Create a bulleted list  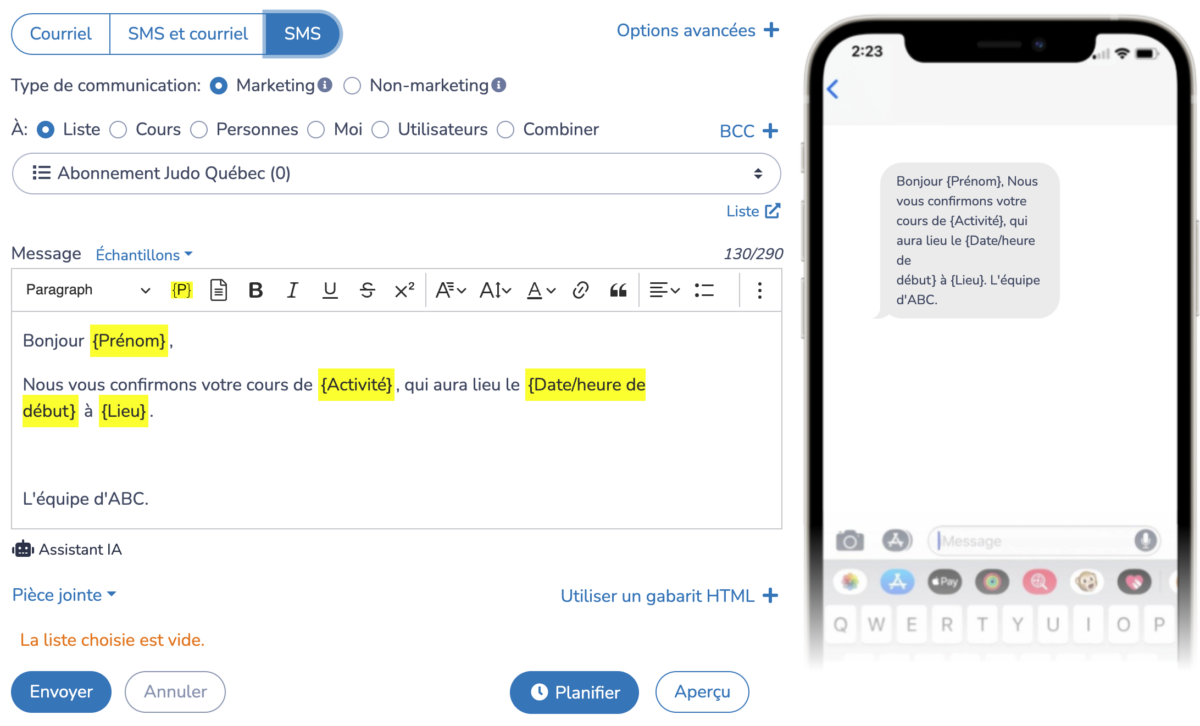tap(704, 289)
